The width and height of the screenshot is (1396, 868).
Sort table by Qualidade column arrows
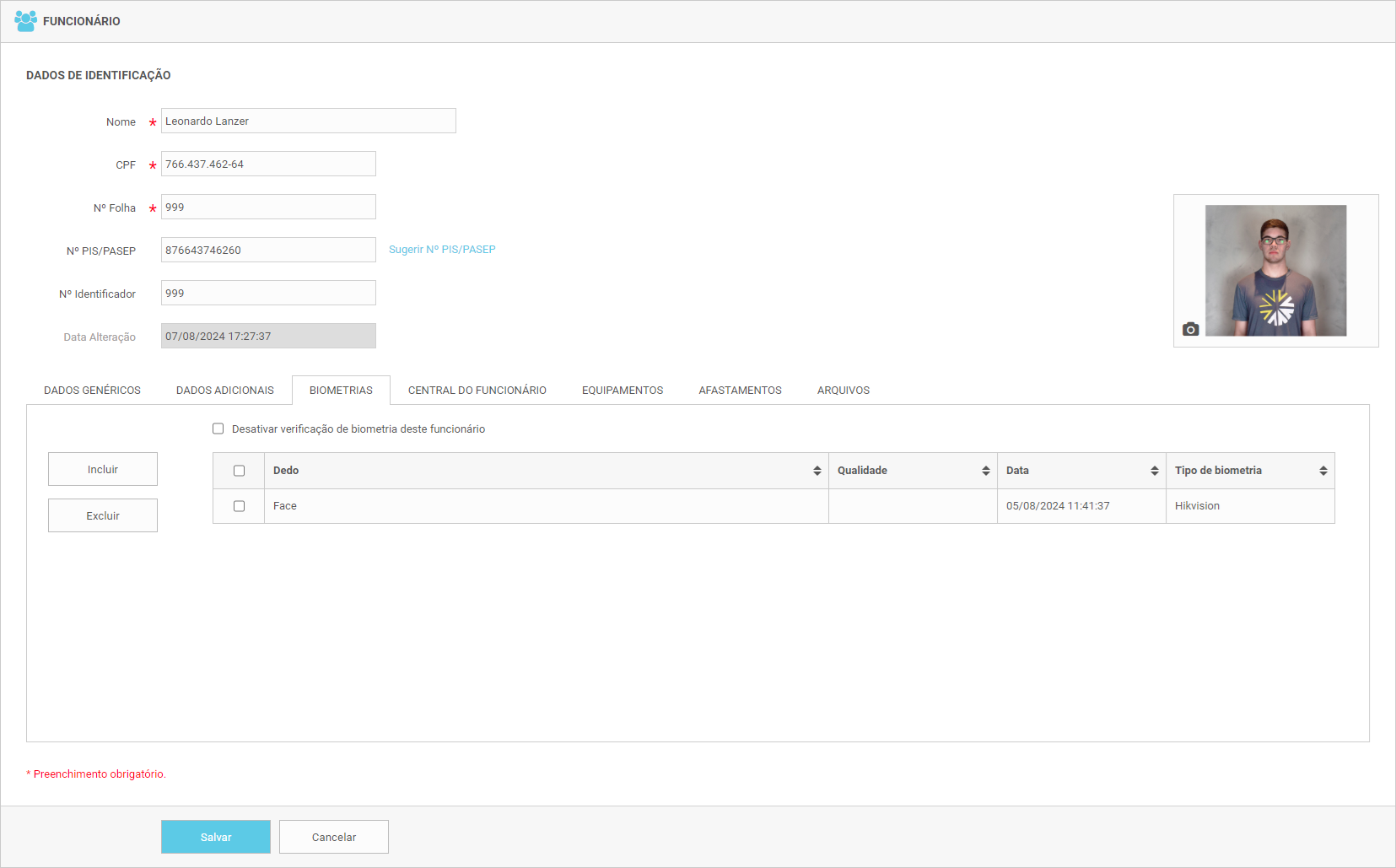985,471
